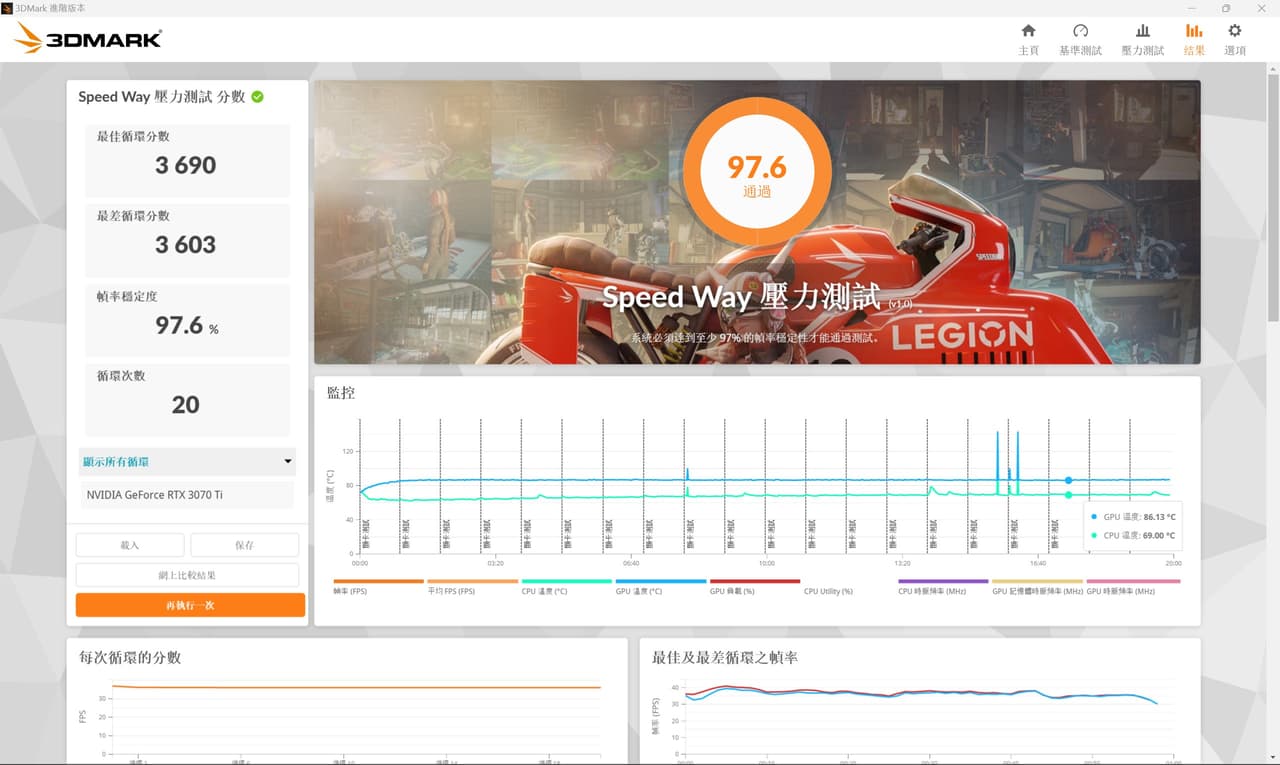Click the 3DMark logo in header
Viewport: 1280px width, 765px height.
[x=88, y=38]
